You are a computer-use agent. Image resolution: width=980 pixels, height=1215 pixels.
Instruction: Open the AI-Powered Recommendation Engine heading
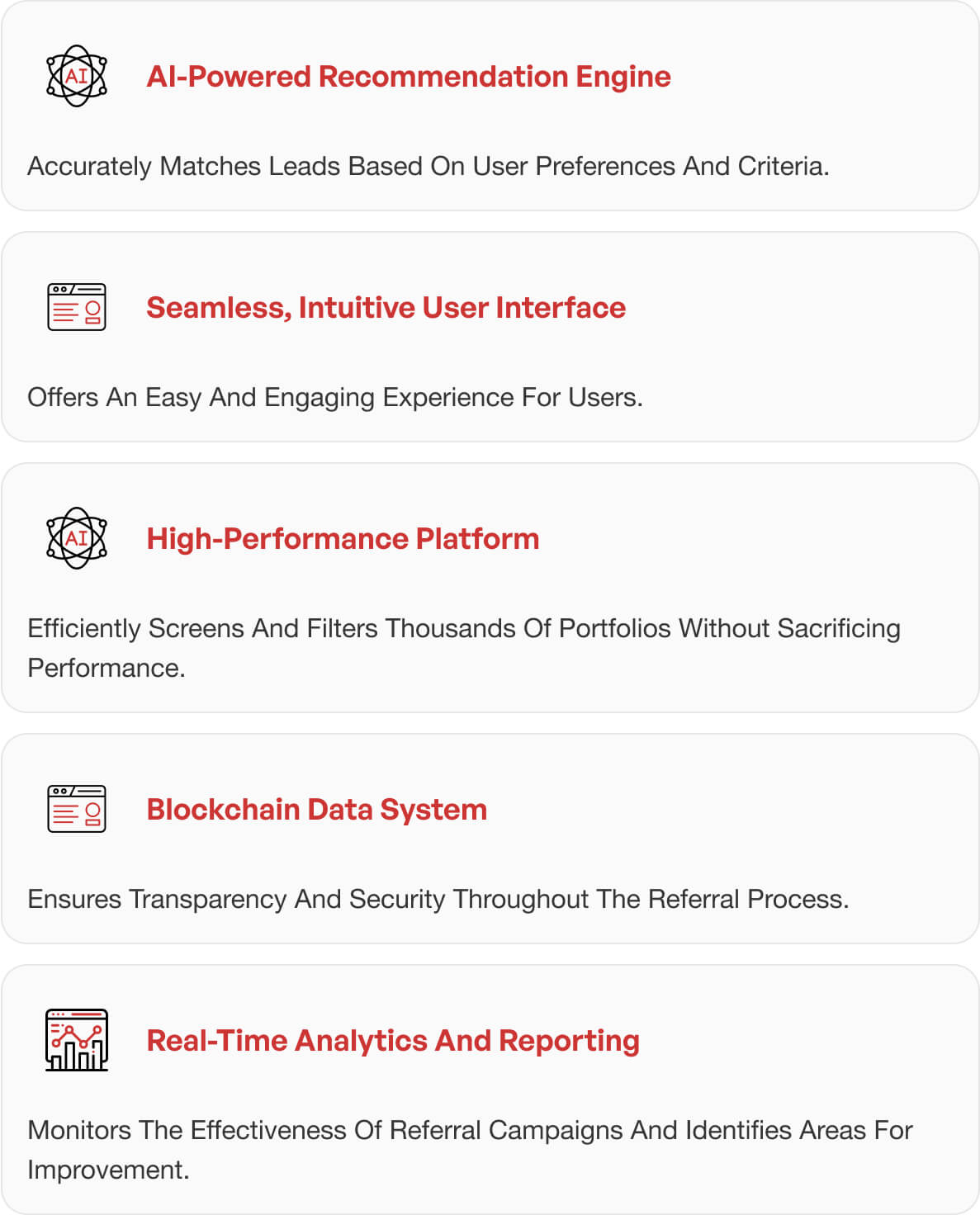[409, 77]
